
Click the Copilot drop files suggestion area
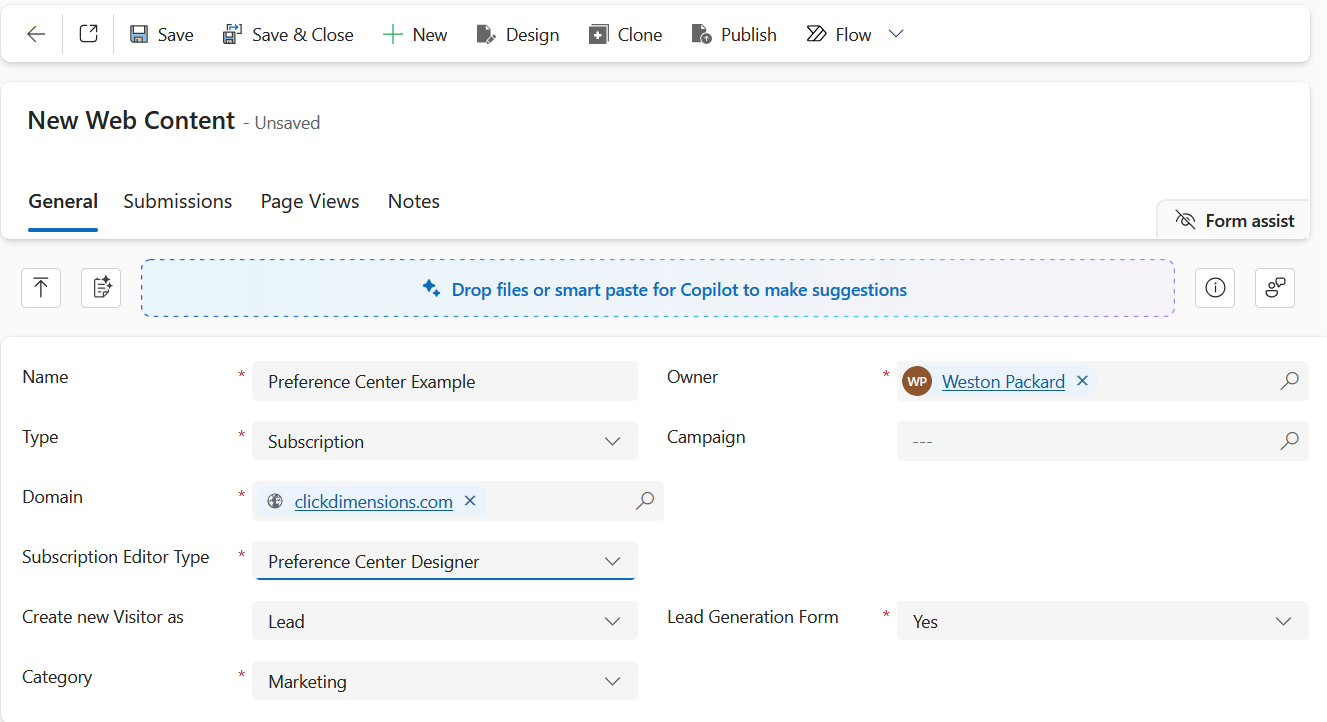(658, 288)
